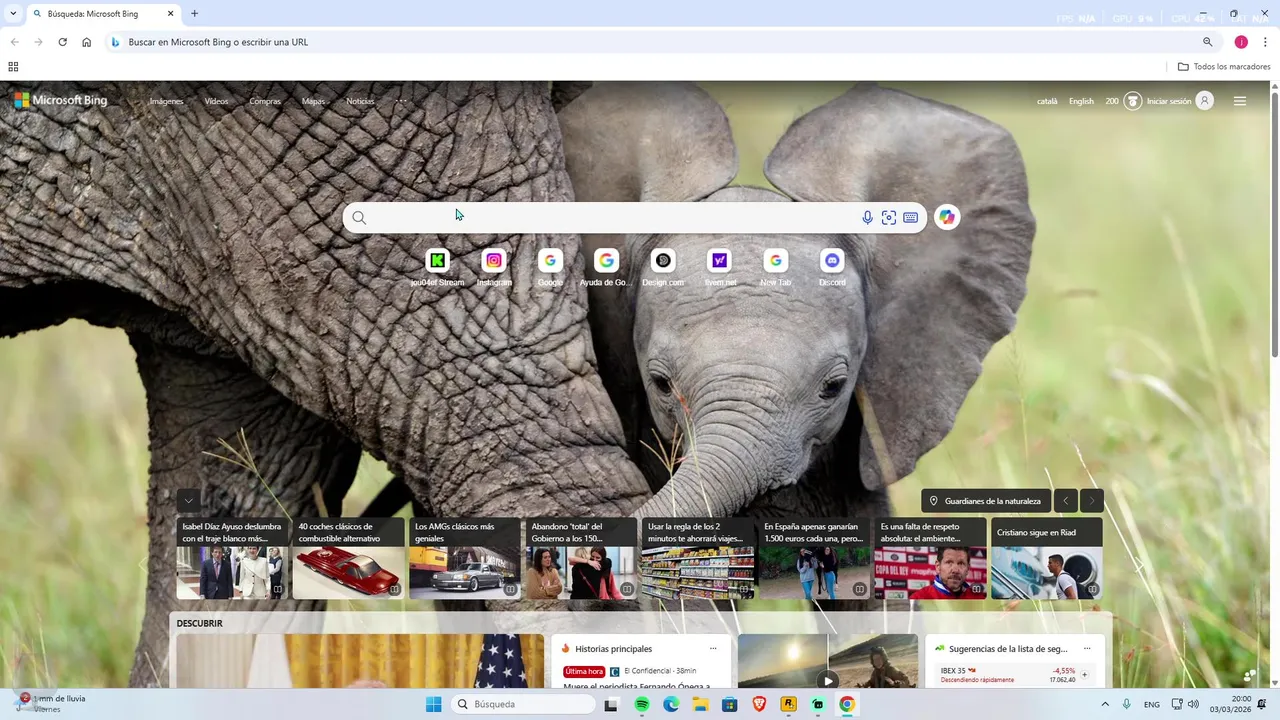Open 40 coches clásicos news card

click(348, 558)
